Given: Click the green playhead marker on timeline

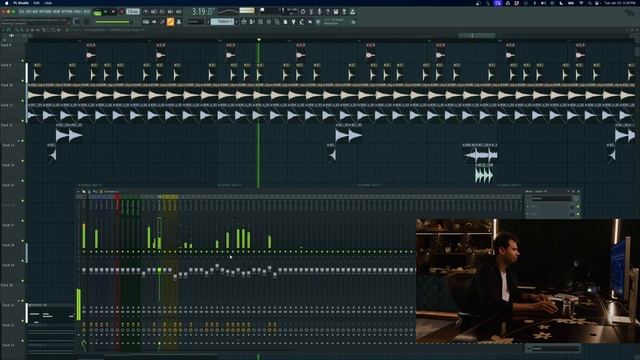Looking at the screenshot, I should 258,40.
